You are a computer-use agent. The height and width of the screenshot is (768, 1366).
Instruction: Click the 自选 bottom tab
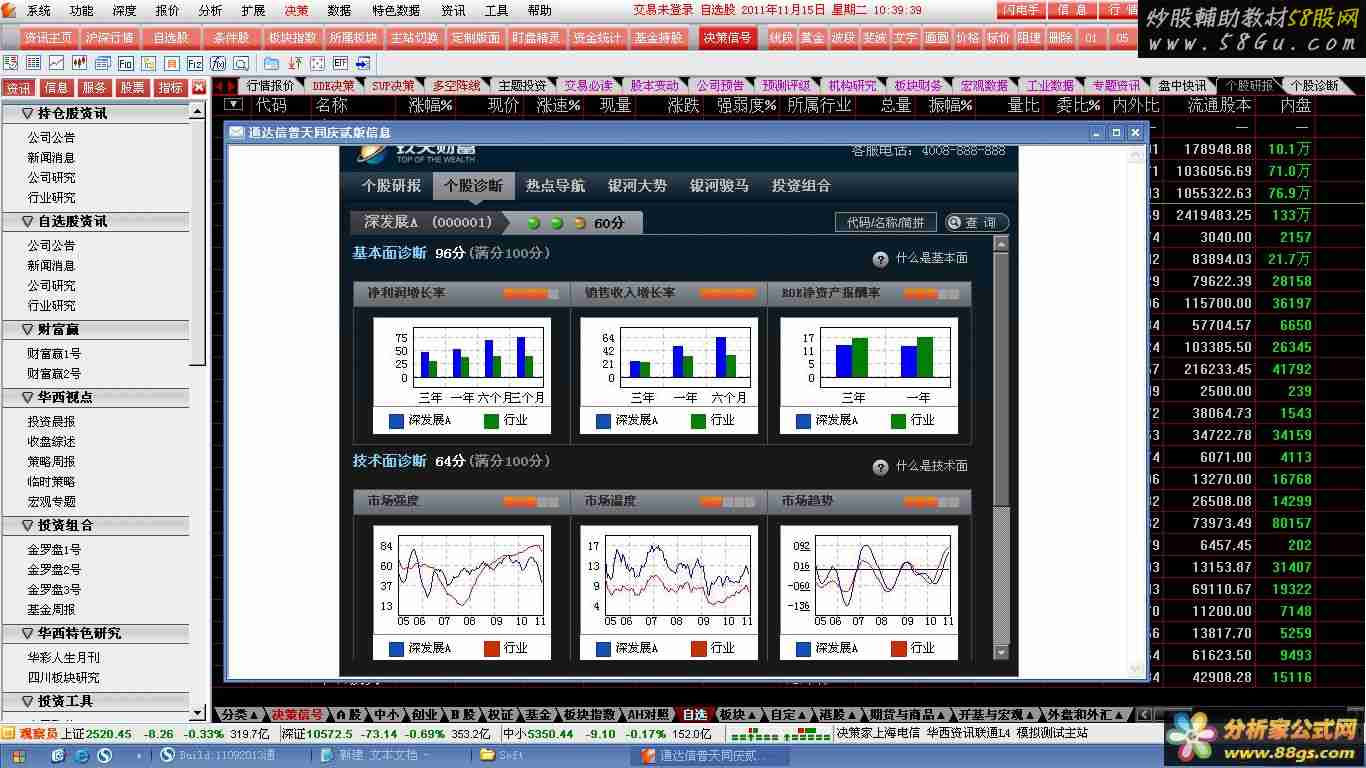(x=694, y=715)
